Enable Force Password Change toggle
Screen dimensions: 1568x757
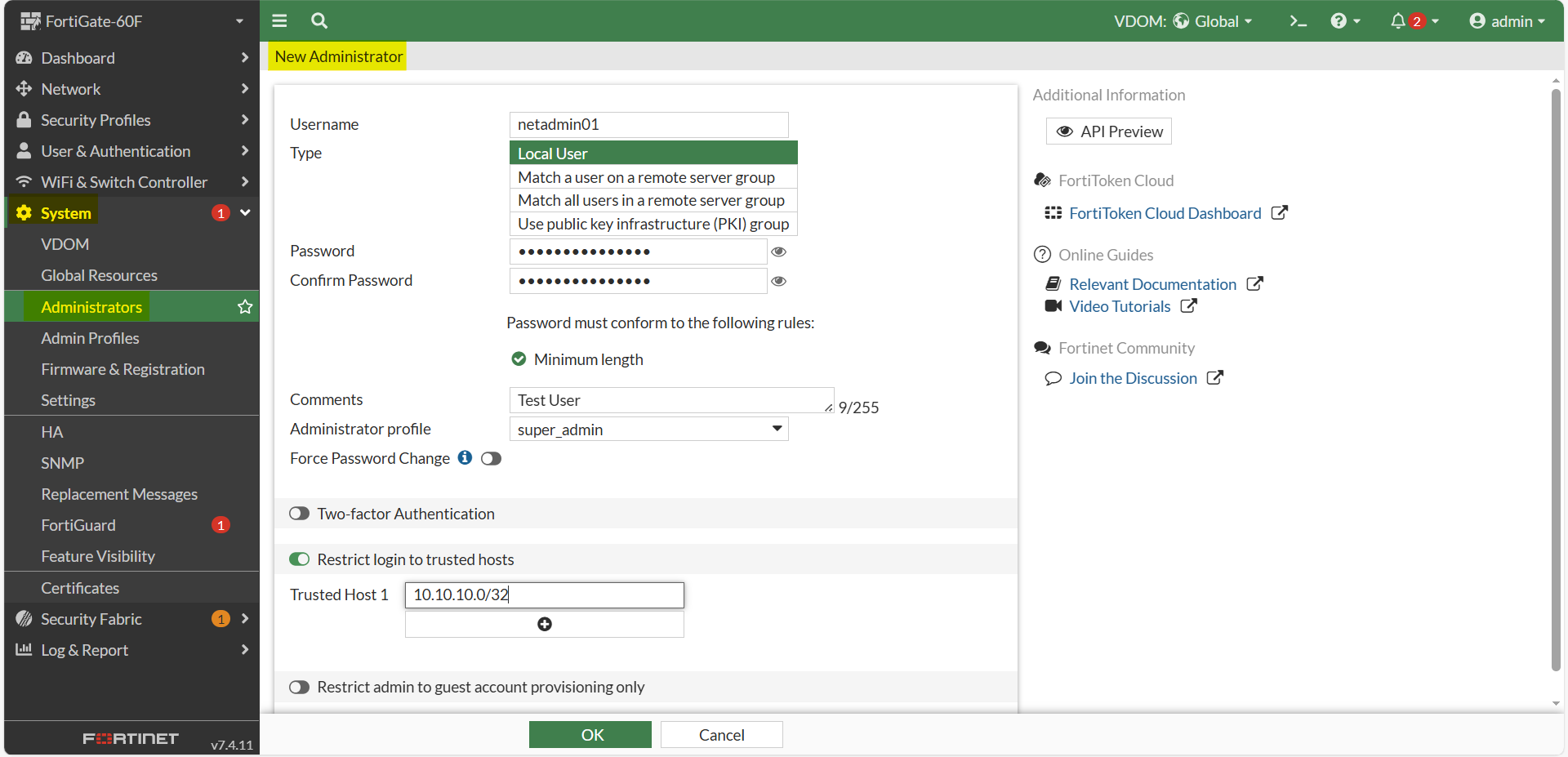491,459
